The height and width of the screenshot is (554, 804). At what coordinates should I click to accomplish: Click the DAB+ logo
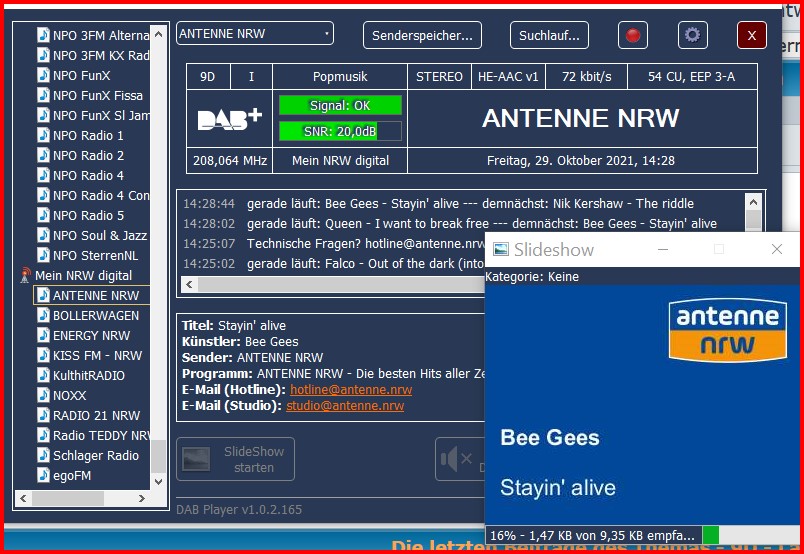coord(229,119)
